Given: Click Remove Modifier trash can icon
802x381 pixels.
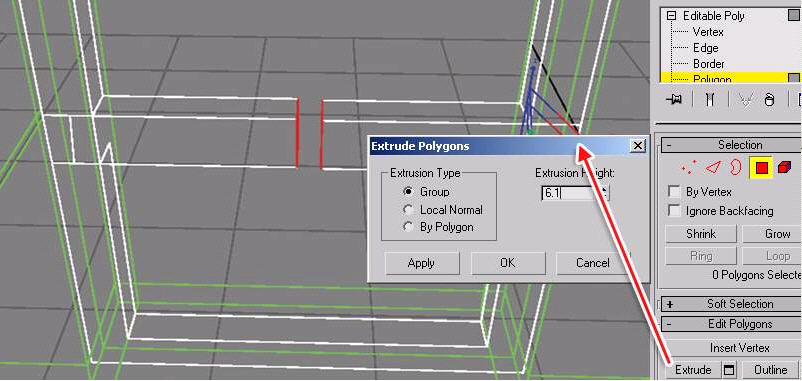Looking at the screenshot, I should point(769,99).
